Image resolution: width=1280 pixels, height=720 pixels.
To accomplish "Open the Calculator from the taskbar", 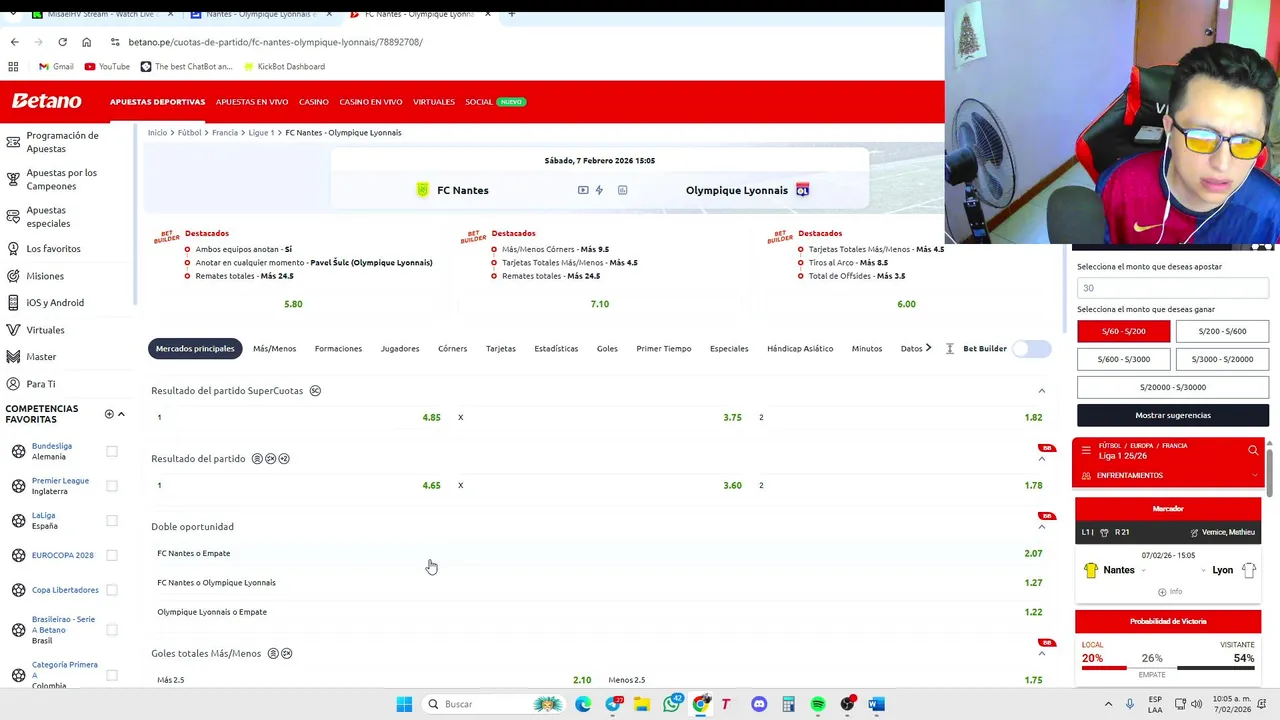I will coord(788,704).
